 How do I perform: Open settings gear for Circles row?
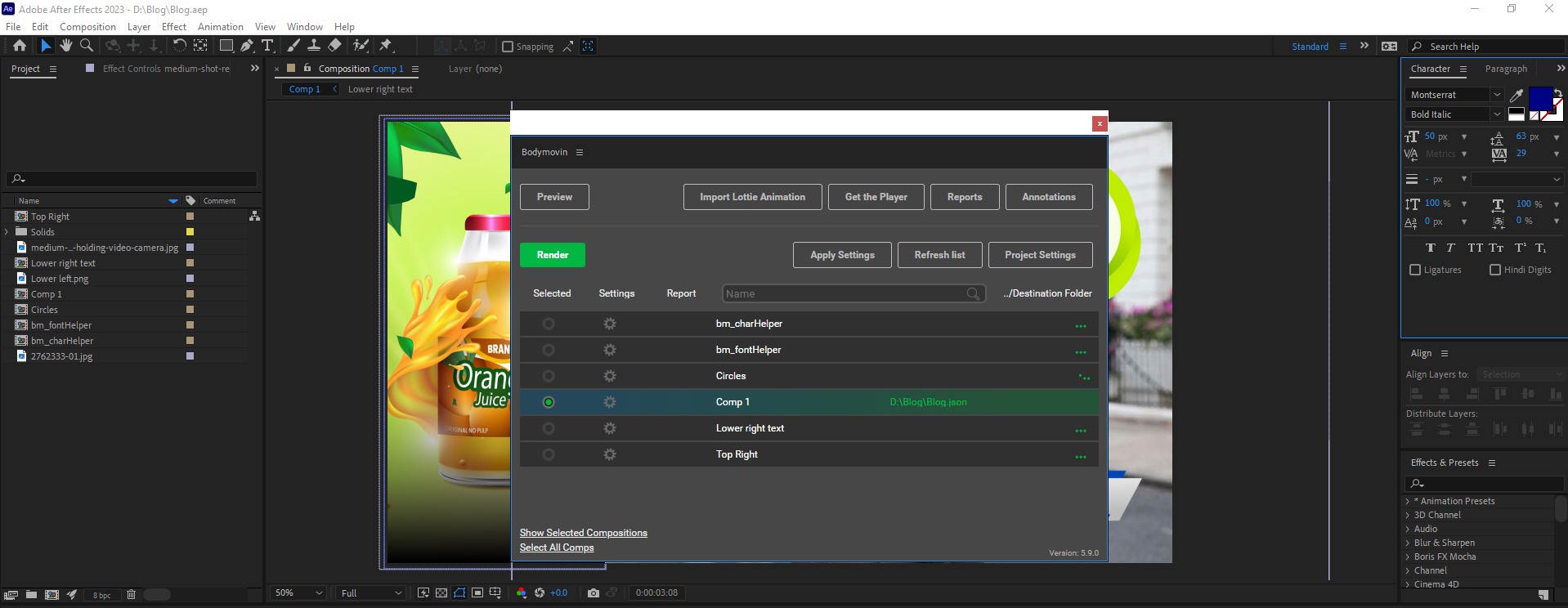(609, 376)
